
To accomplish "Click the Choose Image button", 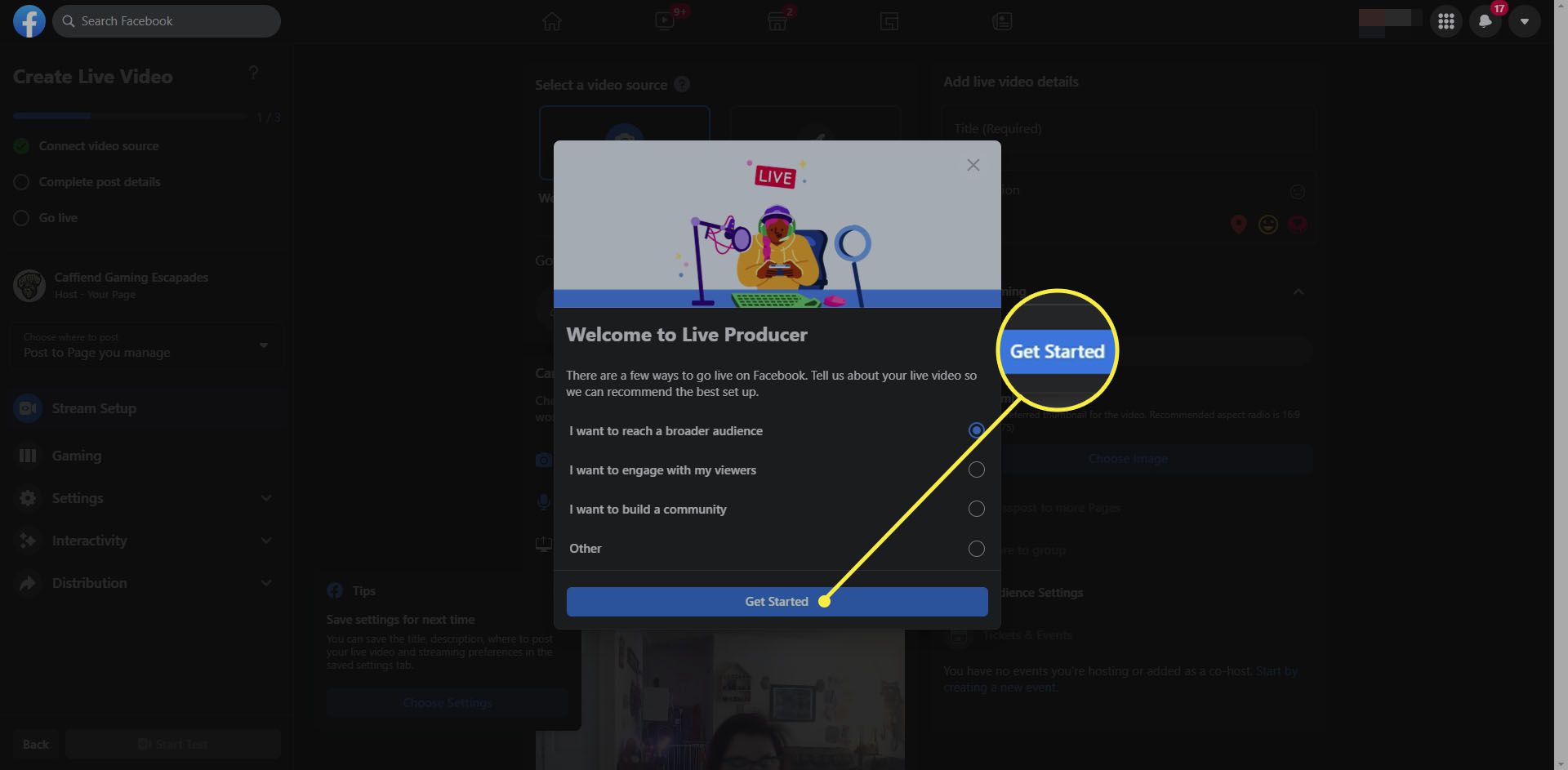I will click(1128, 459).
